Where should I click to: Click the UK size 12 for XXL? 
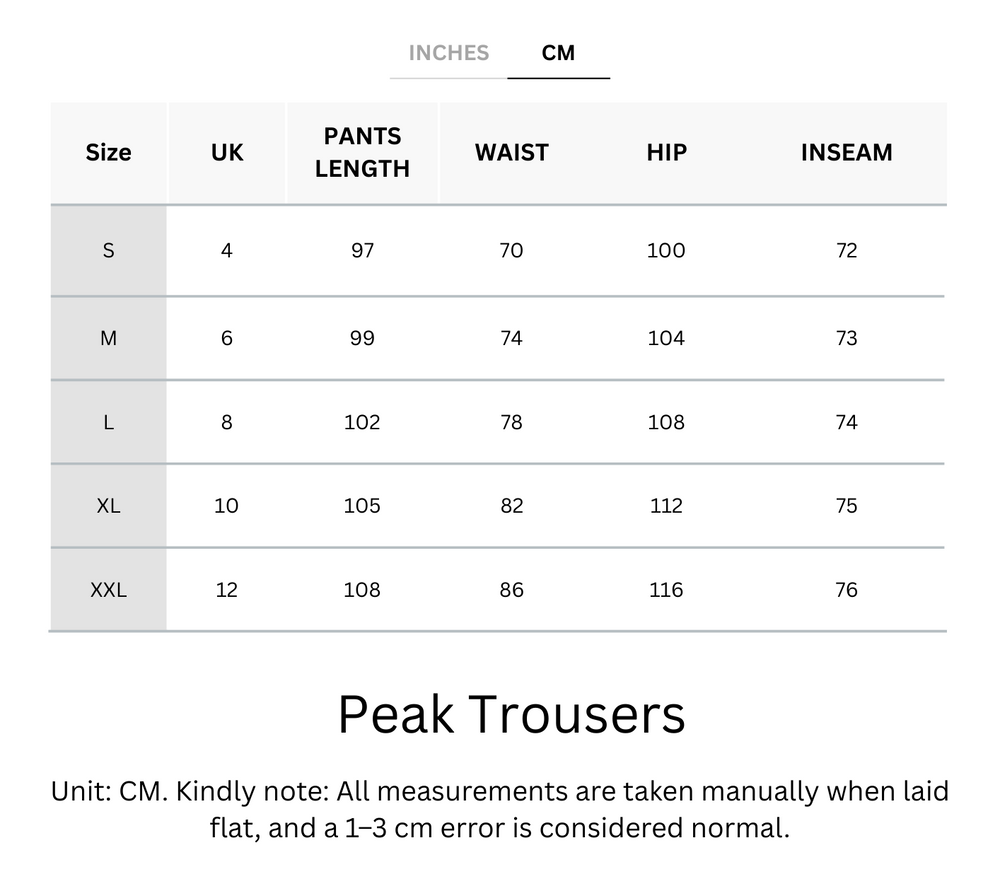coord(226,590)
